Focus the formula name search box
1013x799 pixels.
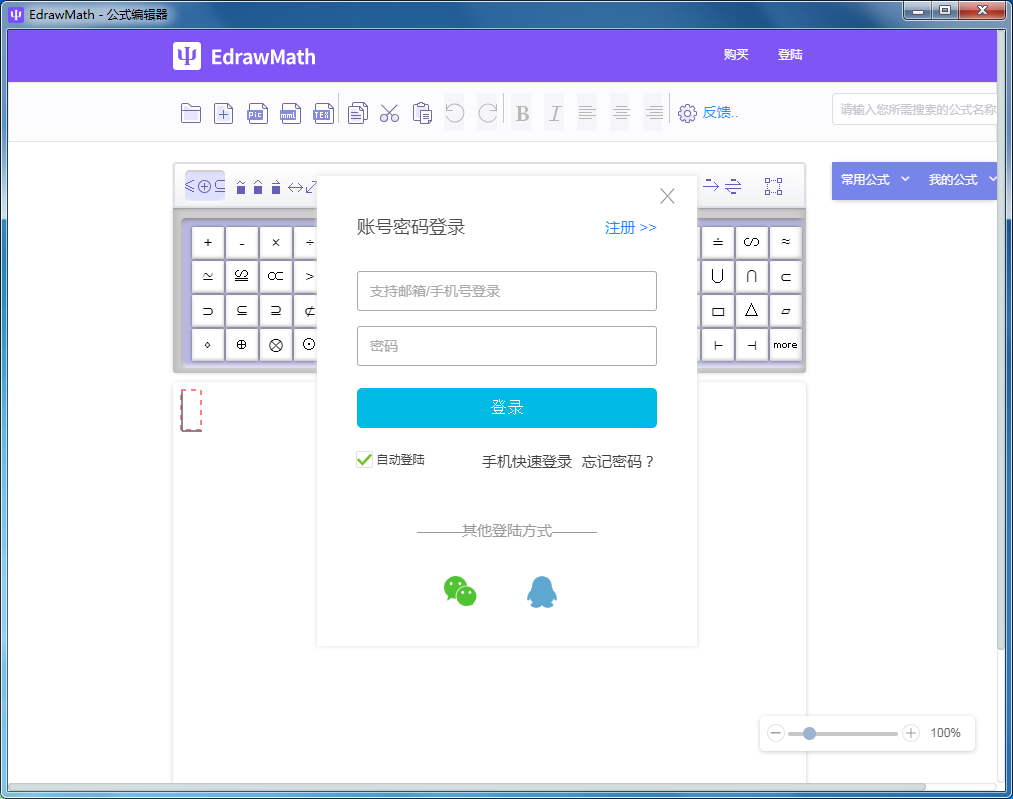click(915, 109)
